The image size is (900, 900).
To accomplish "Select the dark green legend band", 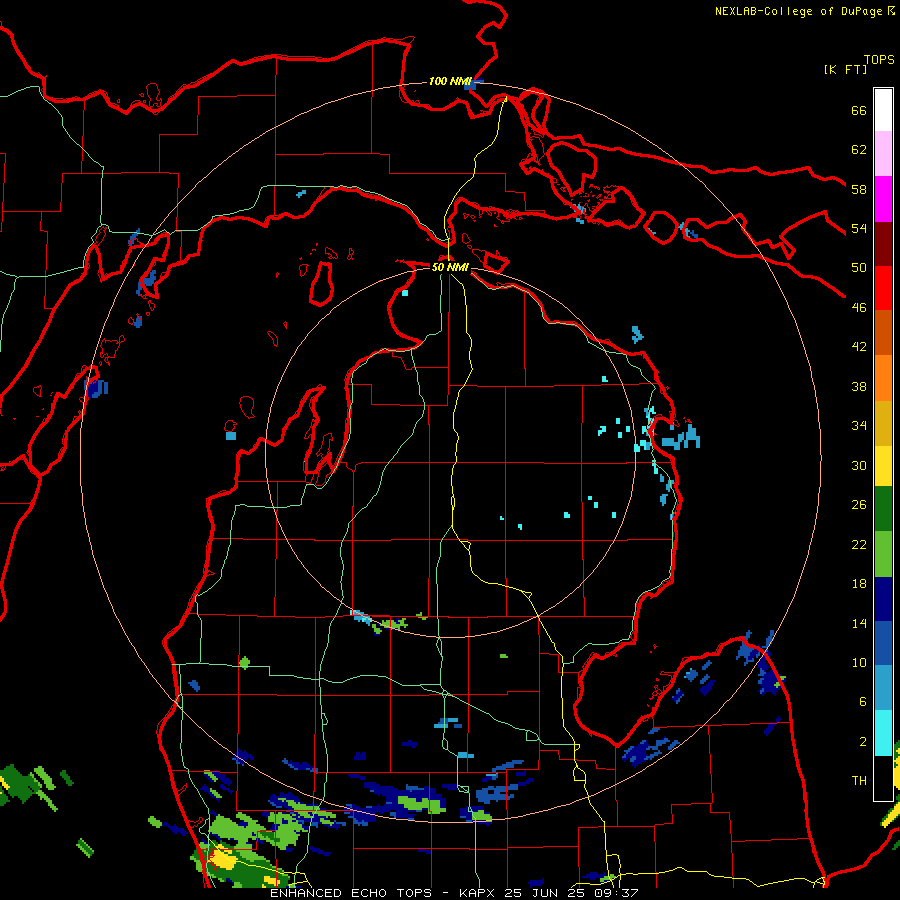I will pos(883,509).
